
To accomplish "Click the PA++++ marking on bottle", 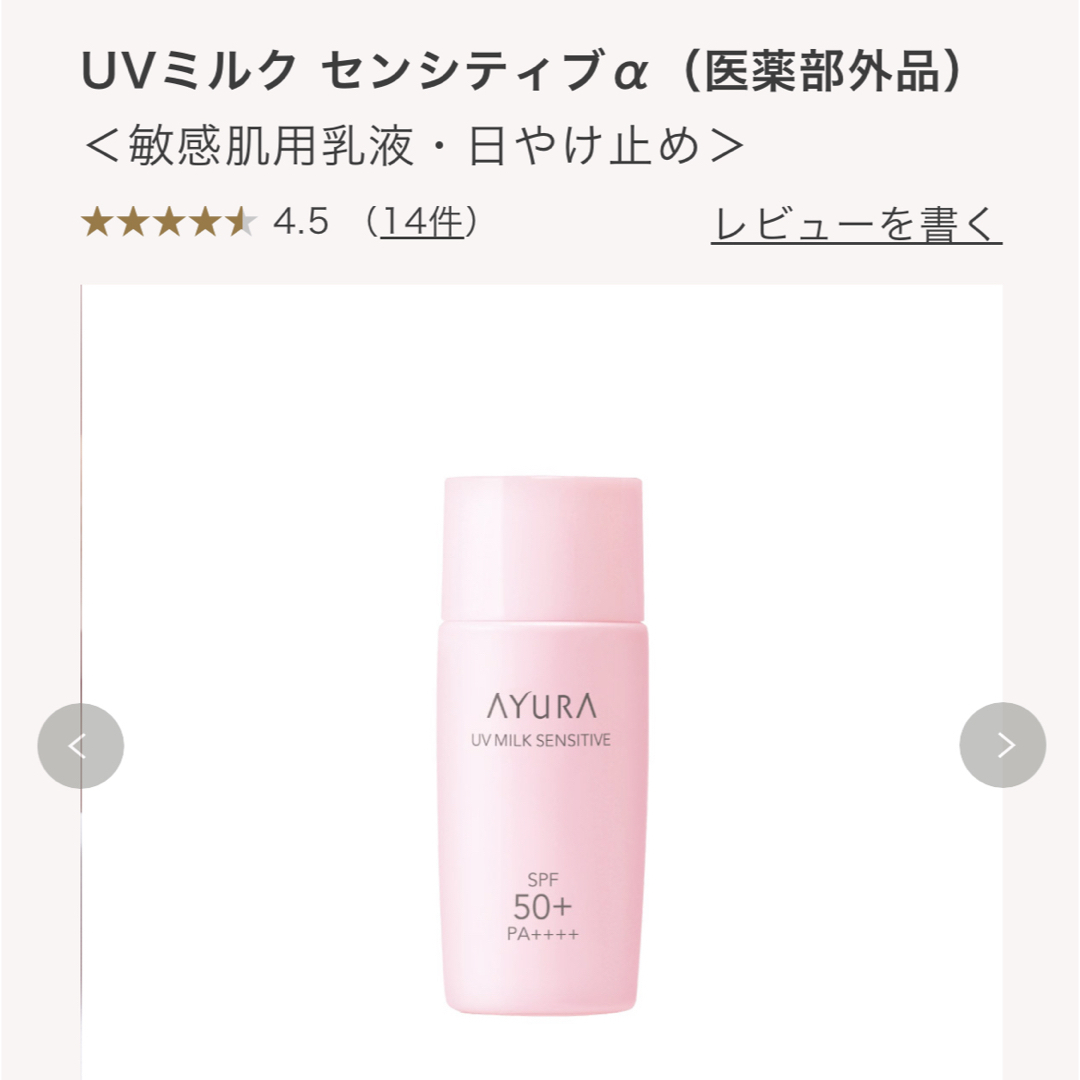I will click(543, 935).
